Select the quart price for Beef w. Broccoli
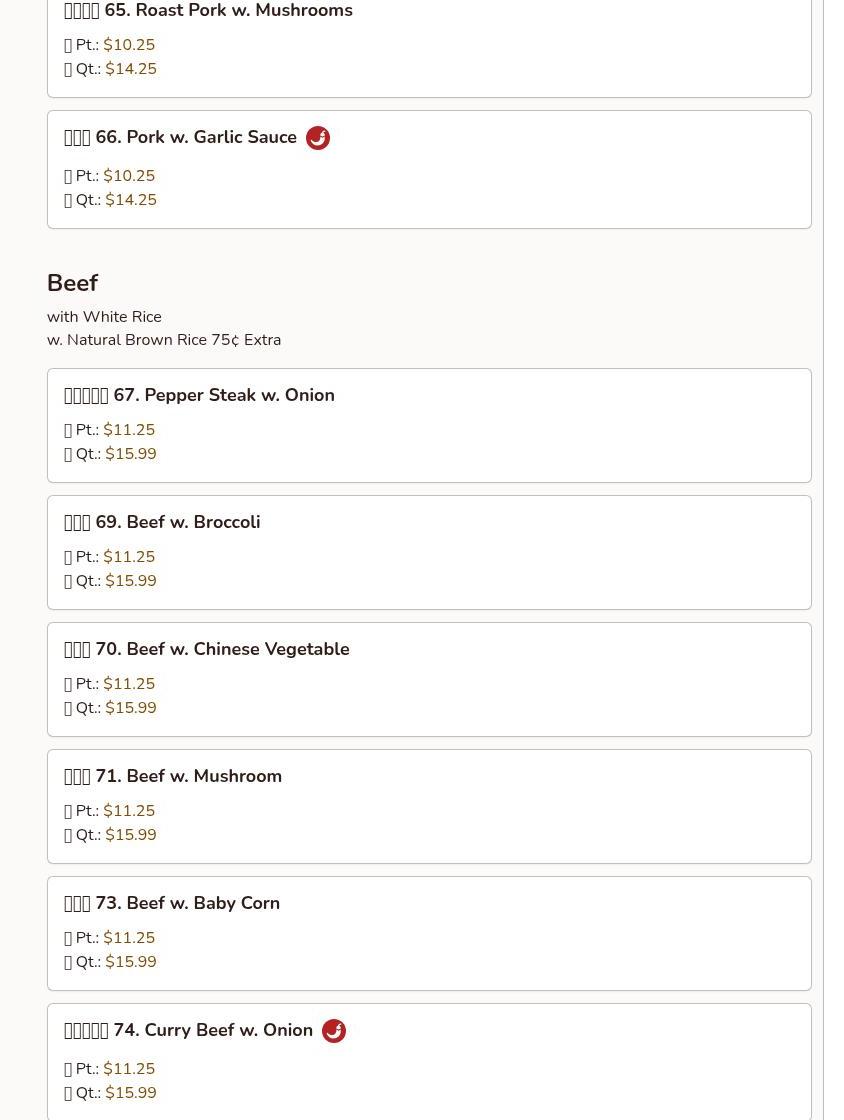 click(131, 581)
